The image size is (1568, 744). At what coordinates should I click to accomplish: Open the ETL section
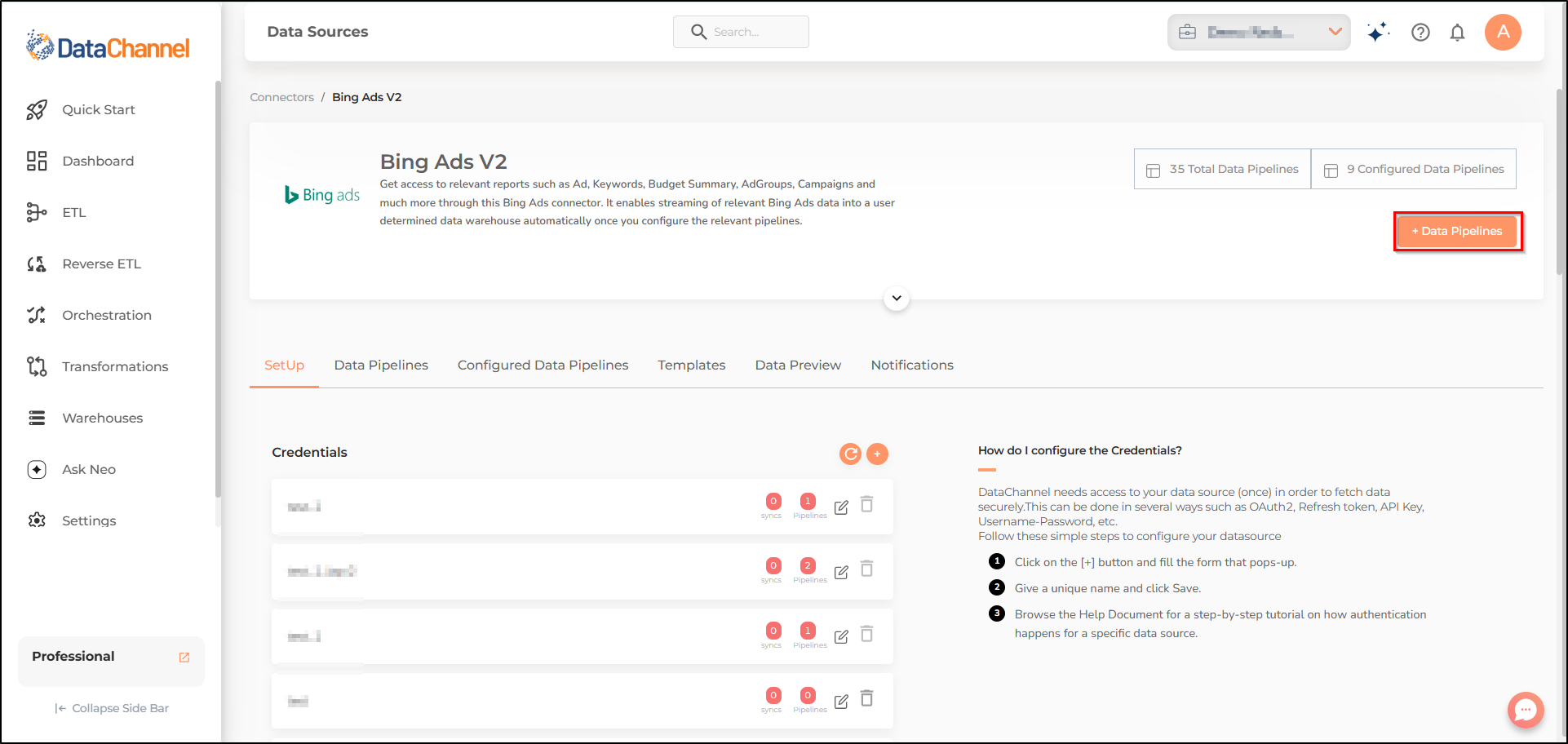click(x=55, y=213)
